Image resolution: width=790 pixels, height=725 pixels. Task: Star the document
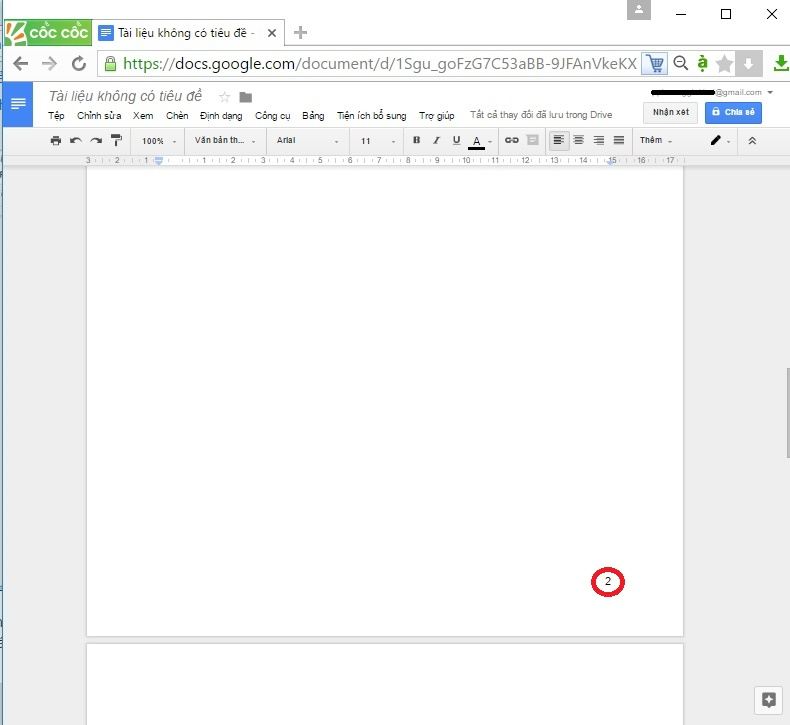point(225,97)
